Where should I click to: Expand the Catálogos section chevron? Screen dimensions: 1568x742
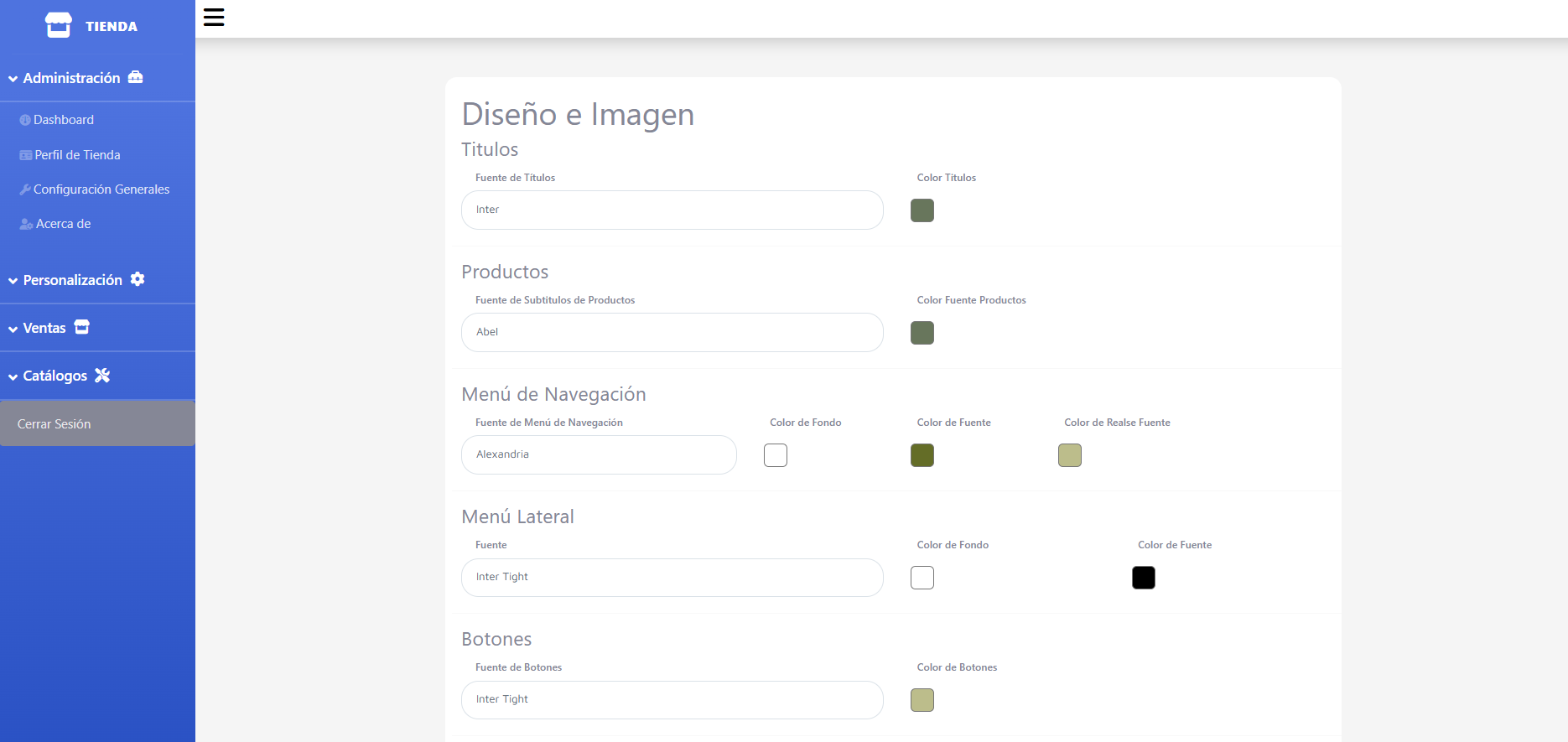coord(13,376)
